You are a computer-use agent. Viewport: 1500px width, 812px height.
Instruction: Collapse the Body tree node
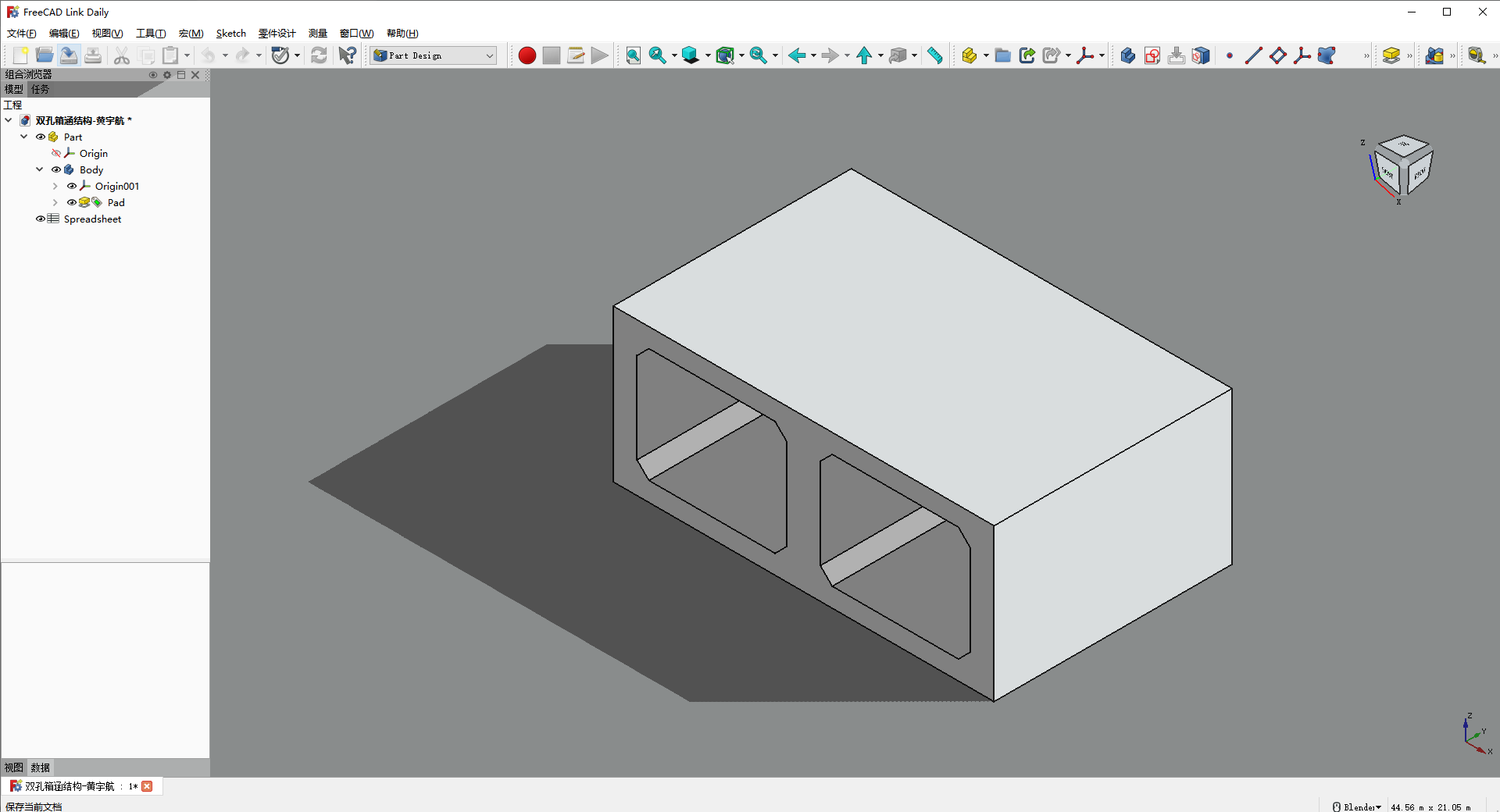tap(39, 169)
